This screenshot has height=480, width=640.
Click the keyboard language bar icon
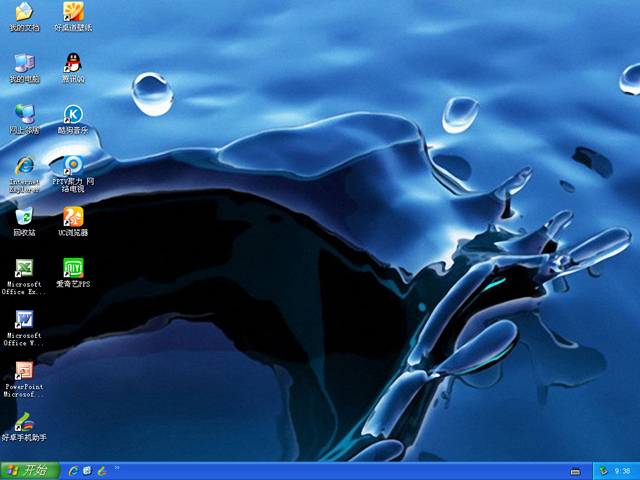[x=575, y=471]
